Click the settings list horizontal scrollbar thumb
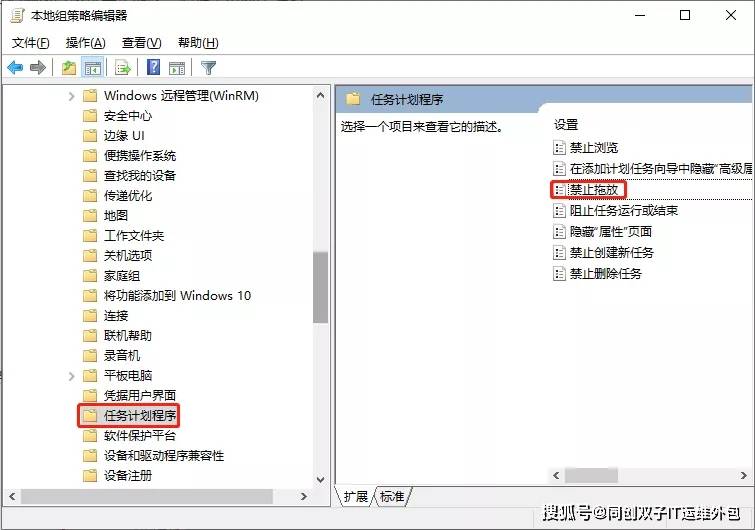This screenshot has width=755, height=530. click(591, 476)
